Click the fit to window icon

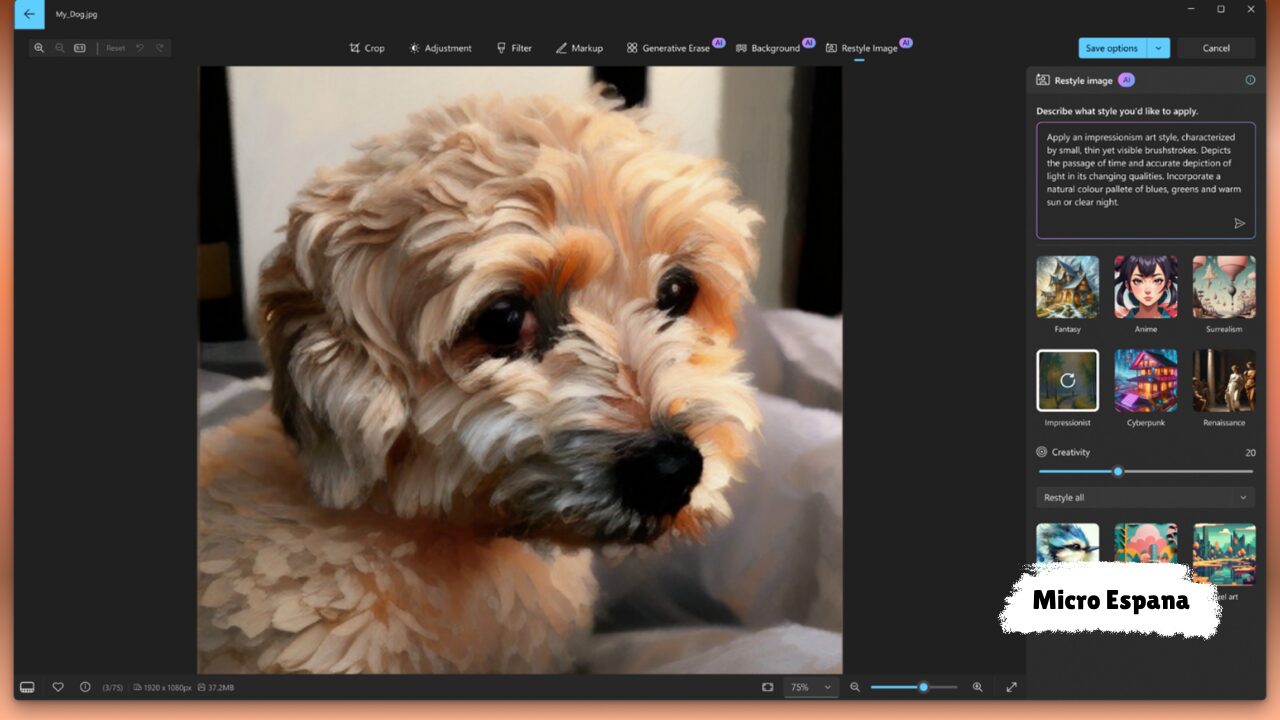tap(767, 687)
